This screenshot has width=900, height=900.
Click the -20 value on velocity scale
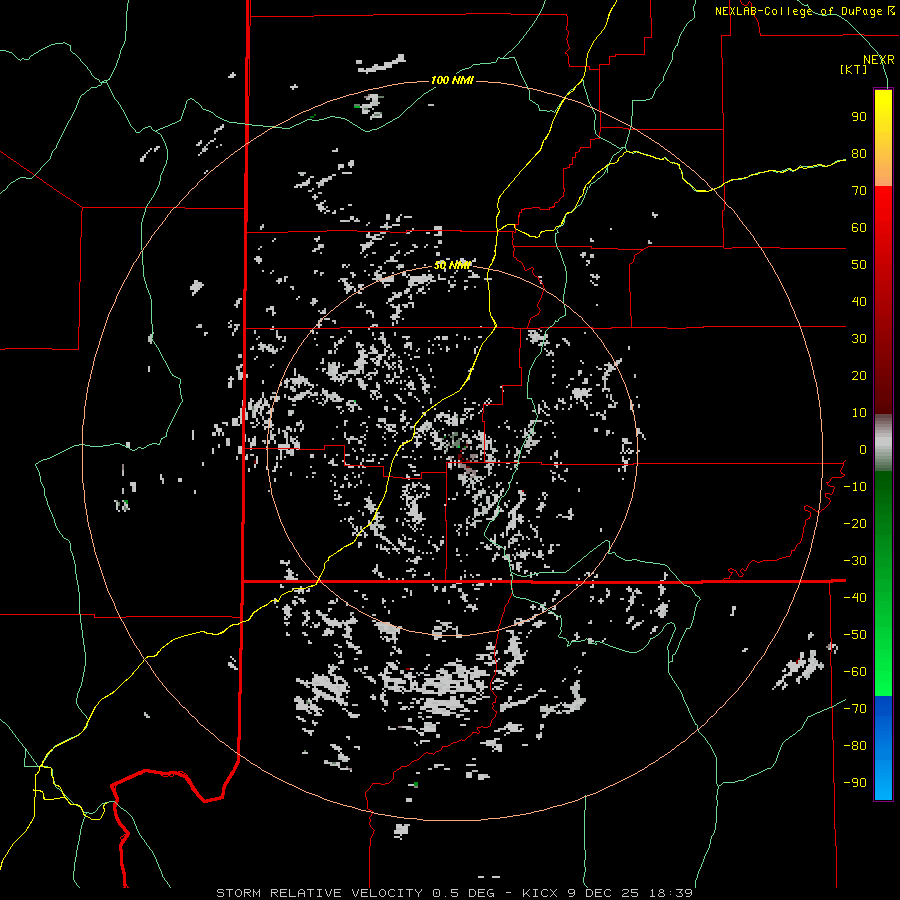click(x=855, y=523)
